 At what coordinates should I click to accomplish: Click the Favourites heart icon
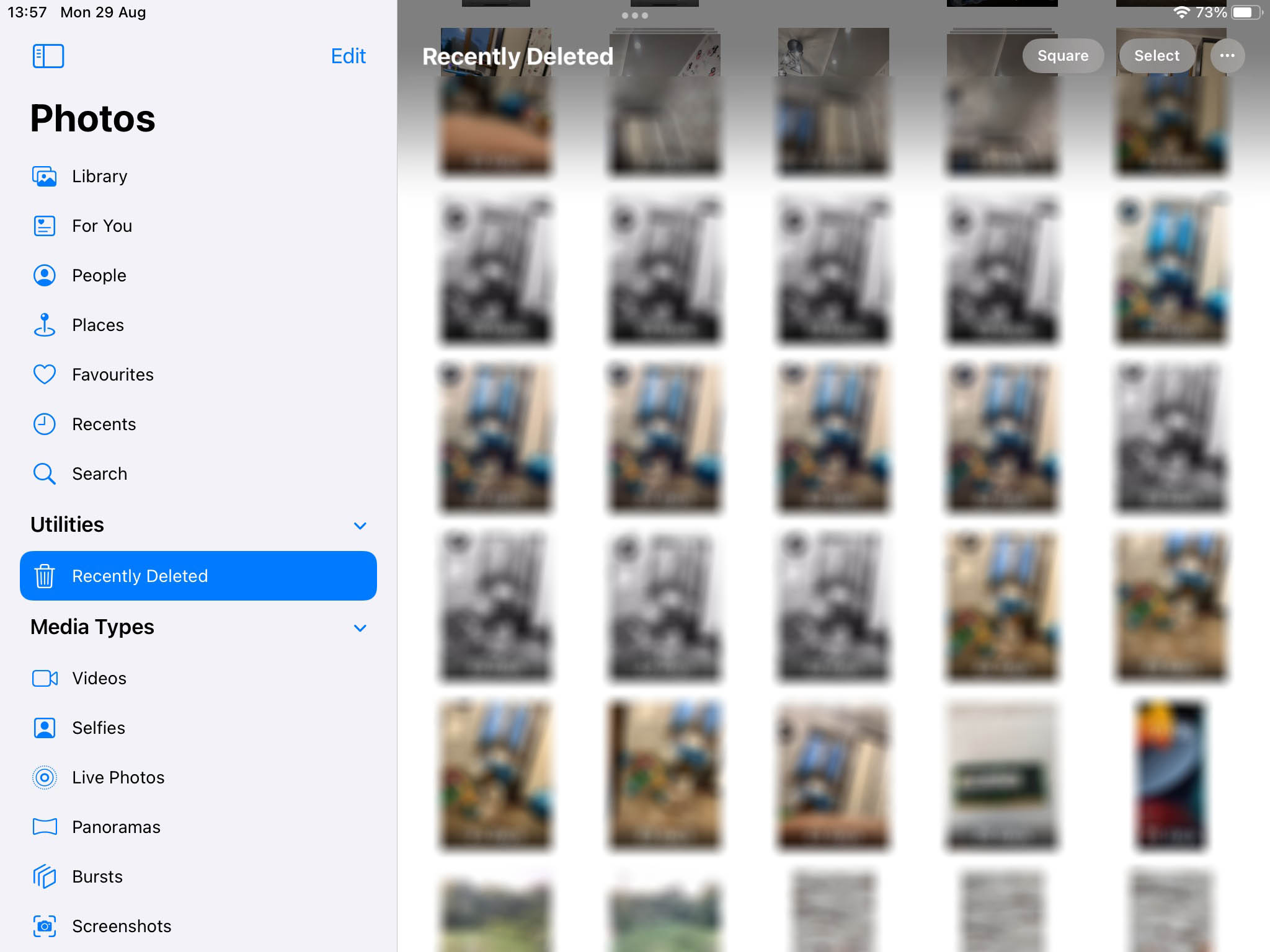[44, 374]
